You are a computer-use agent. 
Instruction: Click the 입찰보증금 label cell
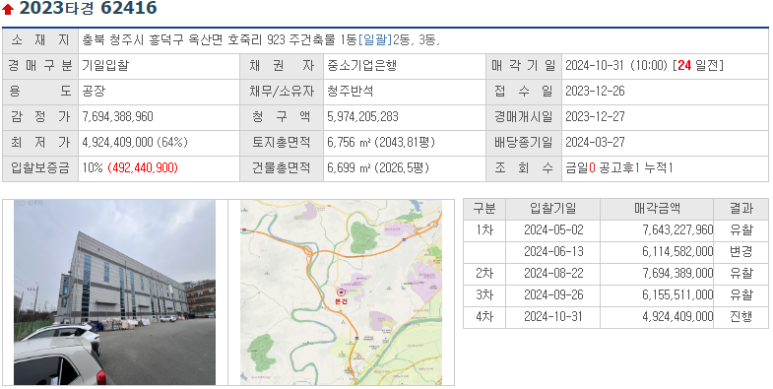40,168
